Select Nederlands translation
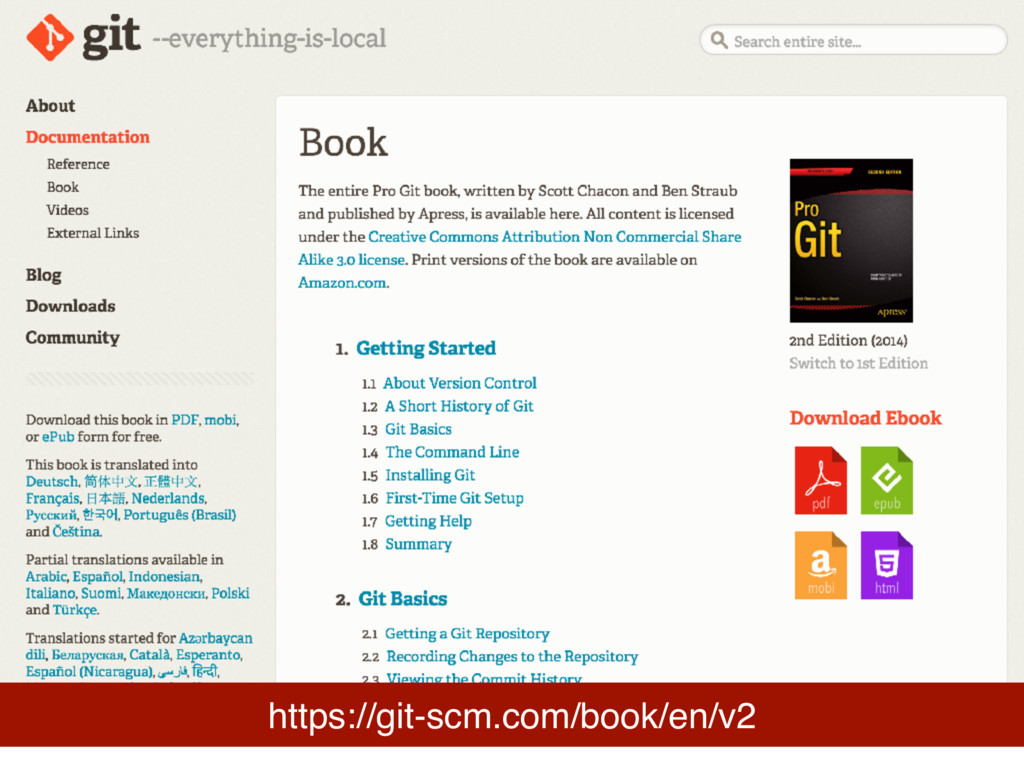Screen dimensions: 1024x768 [168, 498]
